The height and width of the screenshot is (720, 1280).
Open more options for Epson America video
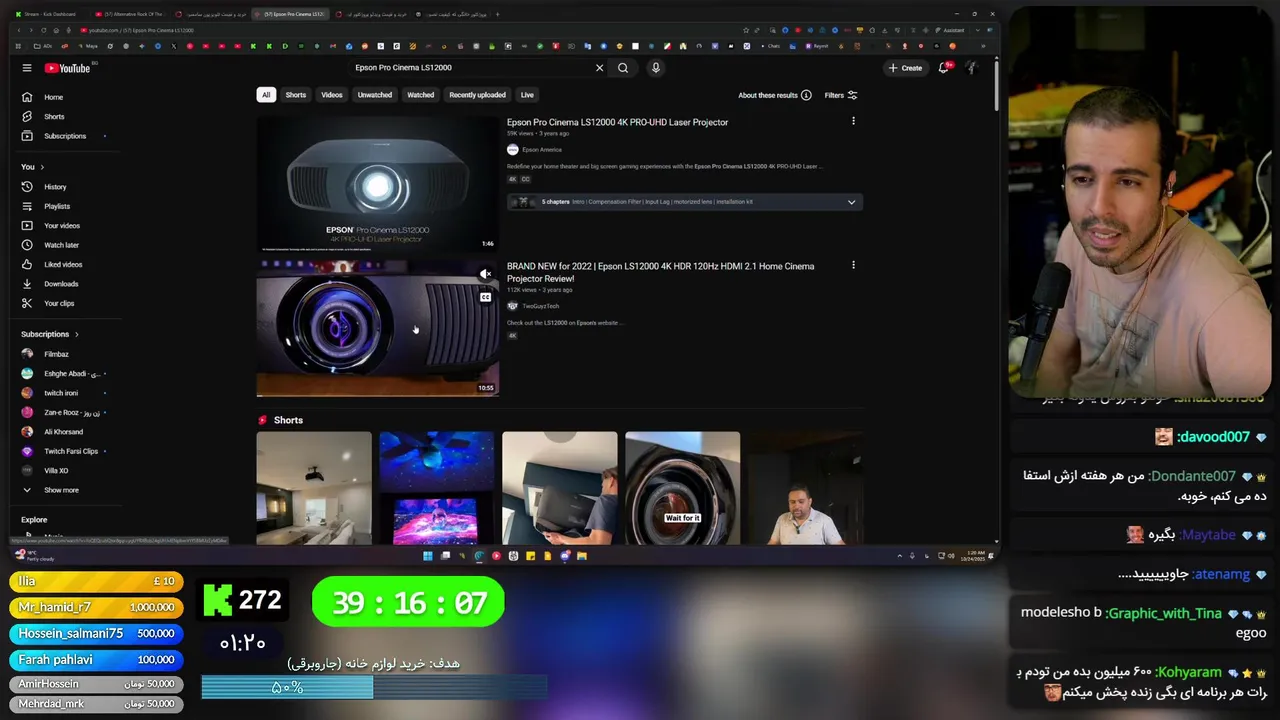tap(853, 121)
